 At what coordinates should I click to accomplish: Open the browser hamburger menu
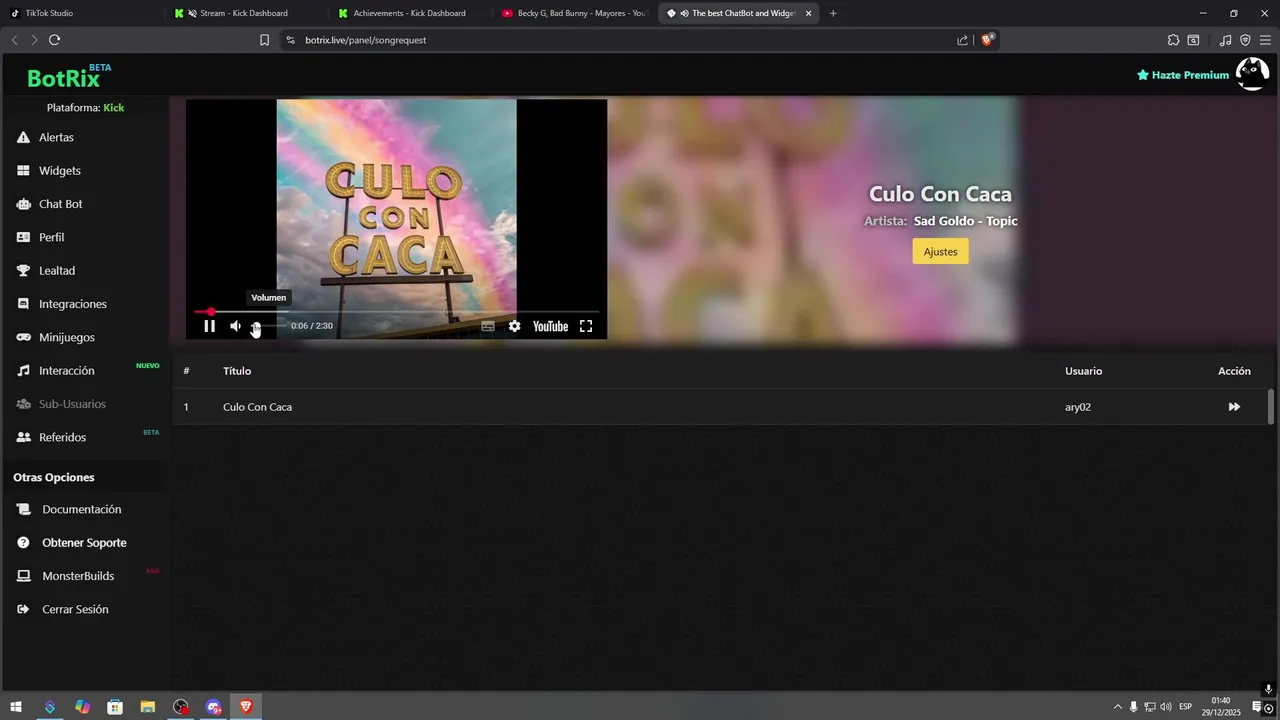(1265, 40)
